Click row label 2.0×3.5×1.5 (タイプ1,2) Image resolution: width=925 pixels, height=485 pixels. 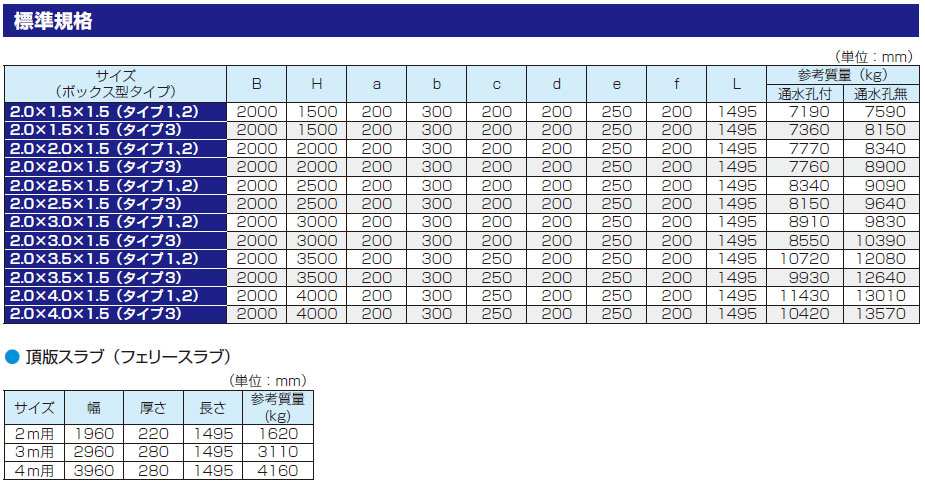point(116,258)
